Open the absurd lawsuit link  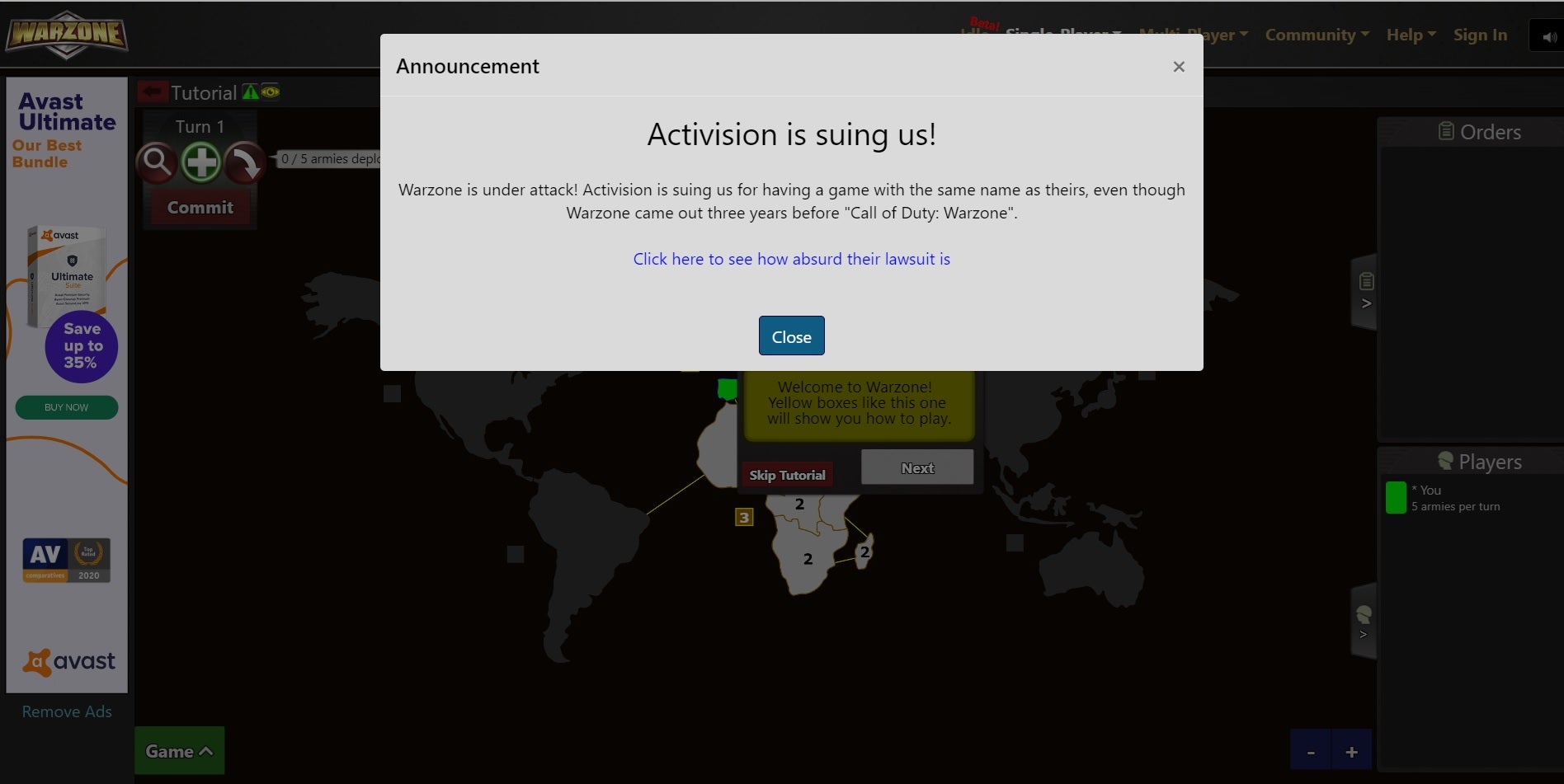click(791, 259)
